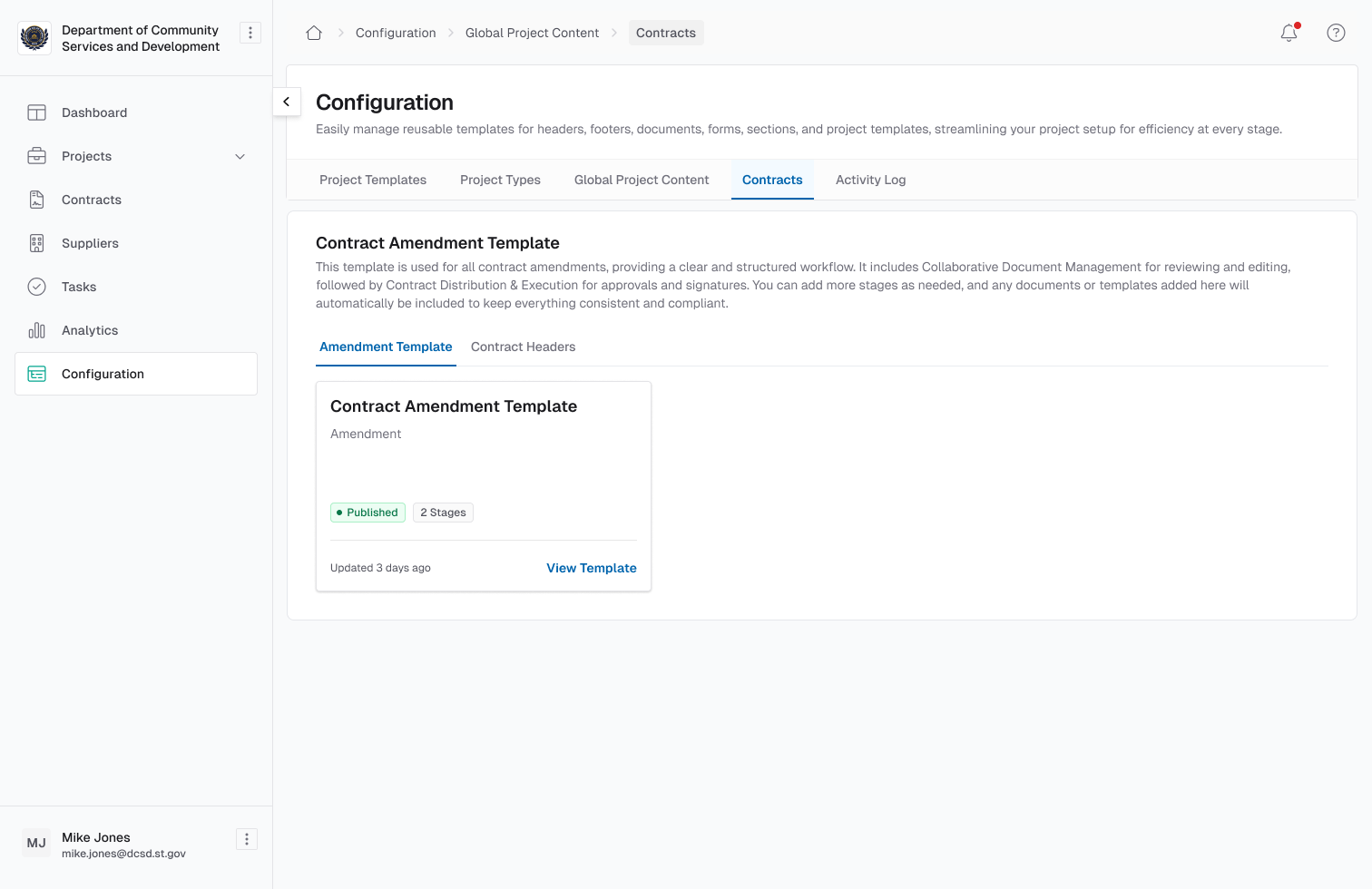Image resolution: width=1372 pixels, height=889 pixels.
Task: Collapse the sidebar with arrow button
Action: (287, 102)
